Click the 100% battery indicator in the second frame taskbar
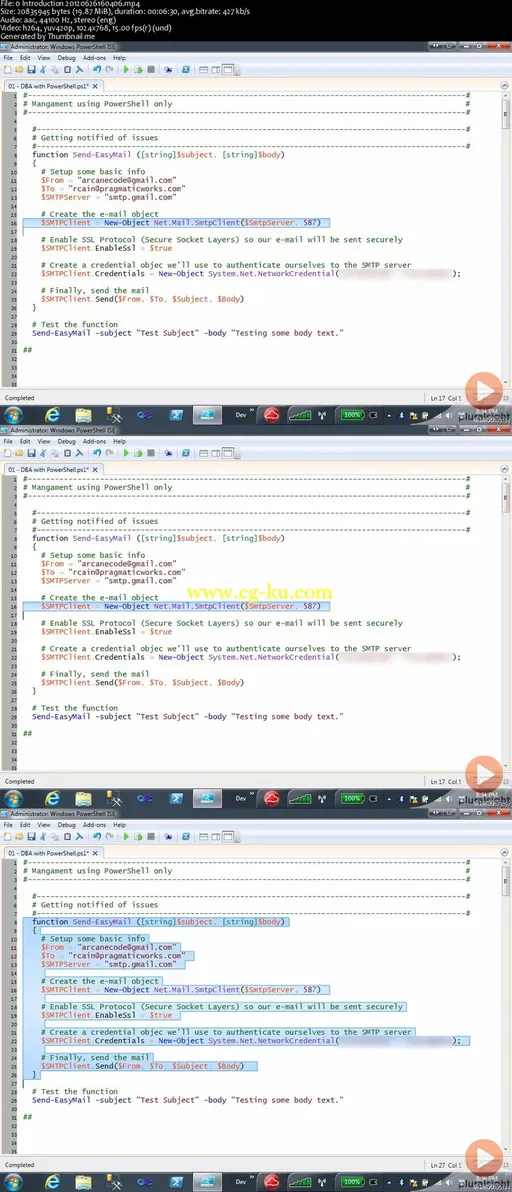Image resolution: width=512 pixels, height=1192 pixels. tap(351, 798)
